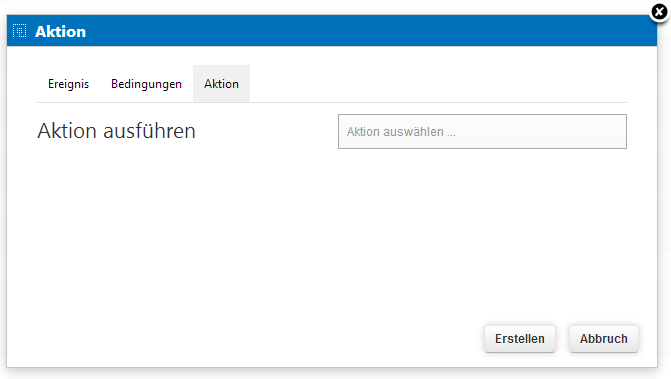Open the 'Aktion auswählen ...' combo box
Viewport: 671px width, 379px height.
coord(482,131)
